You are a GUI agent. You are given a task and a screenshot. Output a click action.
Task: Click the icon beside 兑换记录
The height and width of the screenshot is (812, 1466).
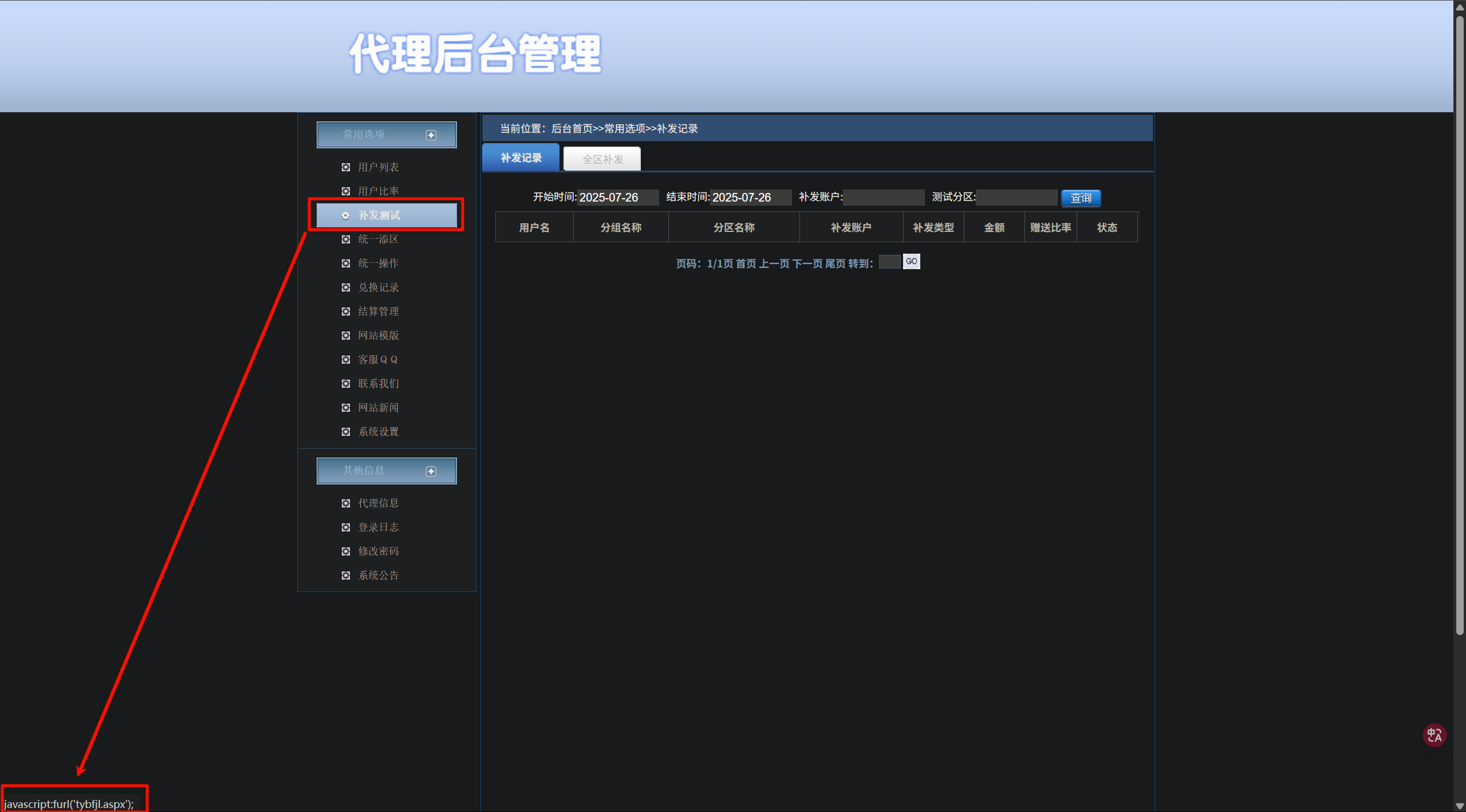(346, 287)
